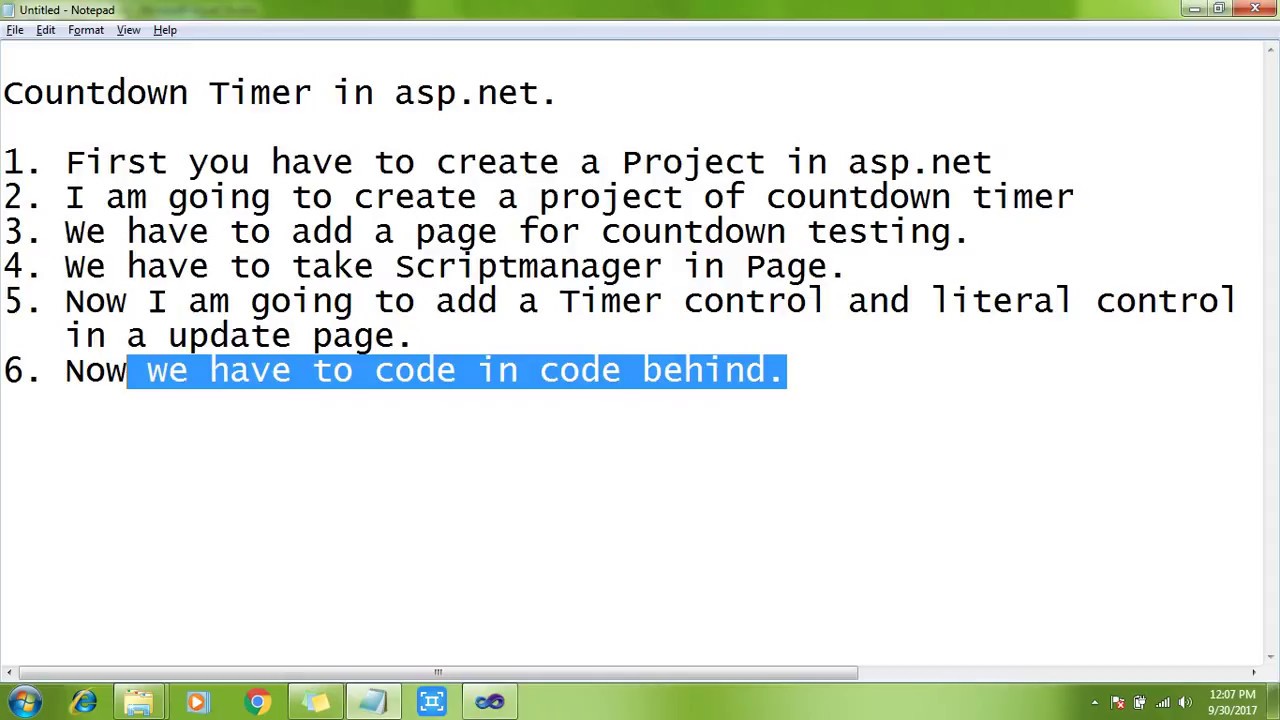
Task: Open Windows Media Player from taskbar
Action: coord(197,702)
